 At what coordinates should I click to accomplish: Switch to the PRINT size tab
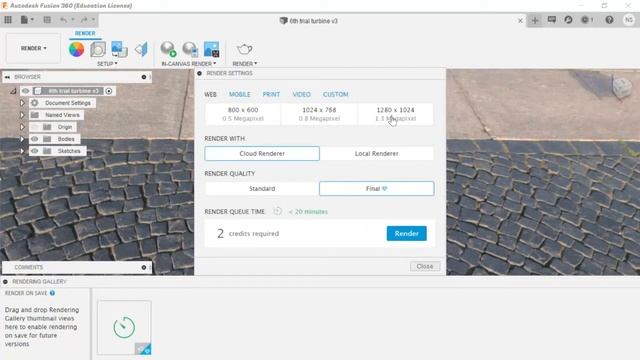point(271,94)
